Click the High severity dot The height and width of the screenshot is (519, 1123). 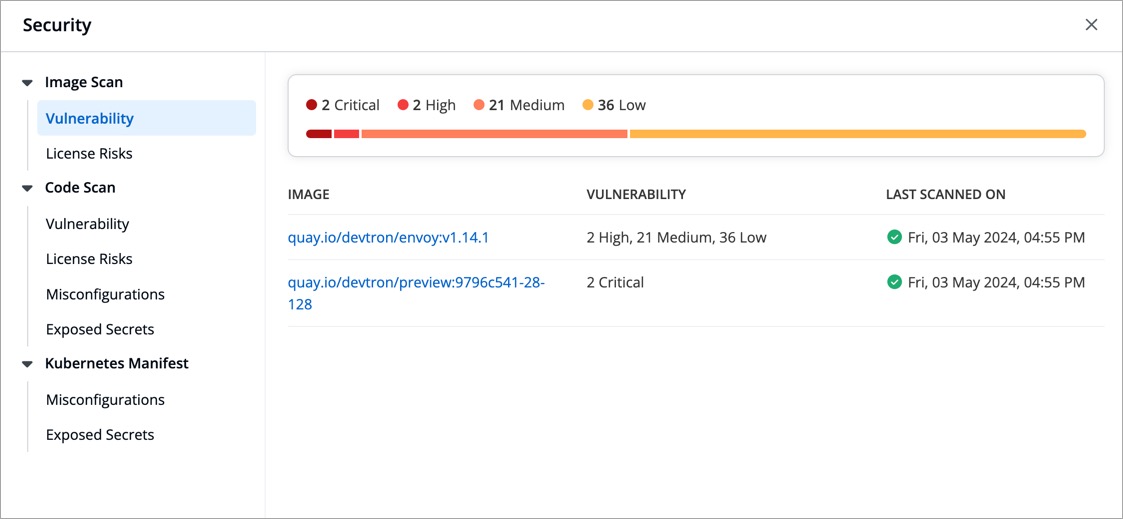403,105
